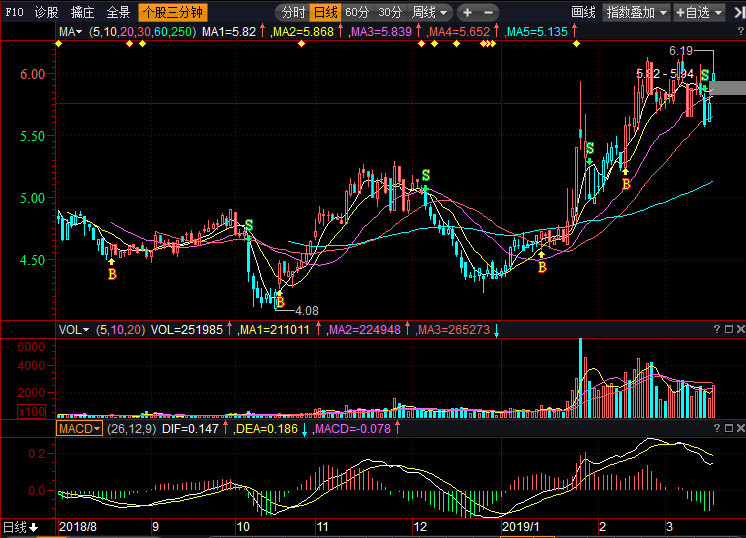Expand the MACD indicator selector
Viewport: 746px width, 538px height.
click(x=82, y=428)
